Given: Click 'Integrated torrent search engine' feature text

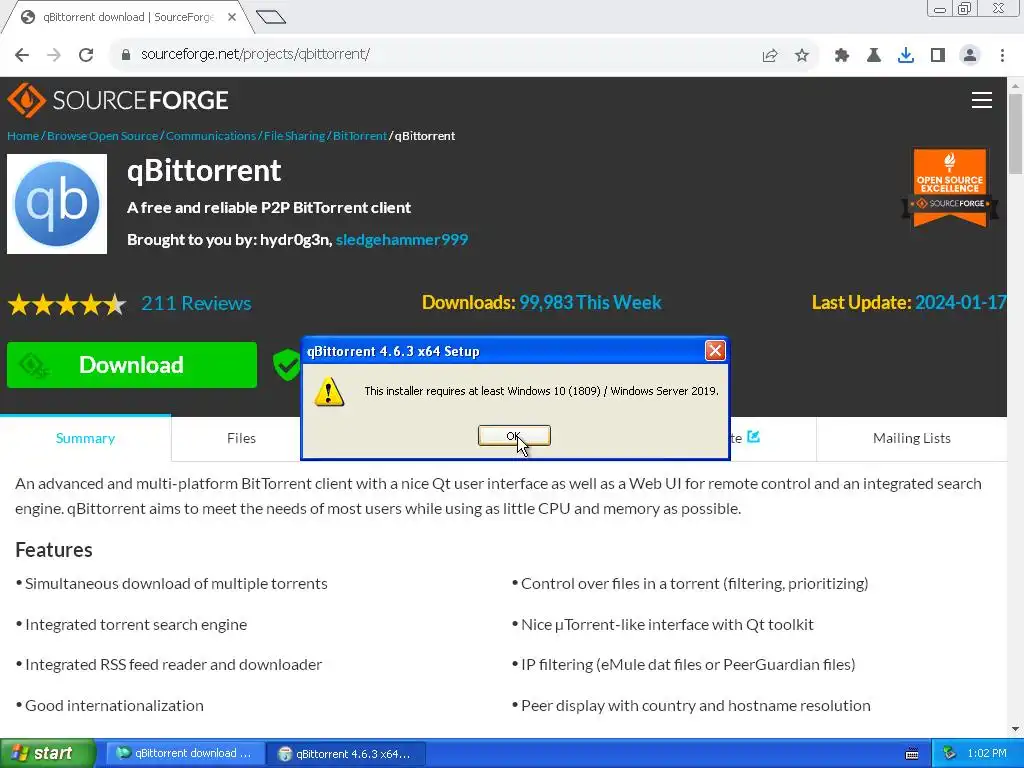Looking at the screenshot, I should tap(136, 624).
